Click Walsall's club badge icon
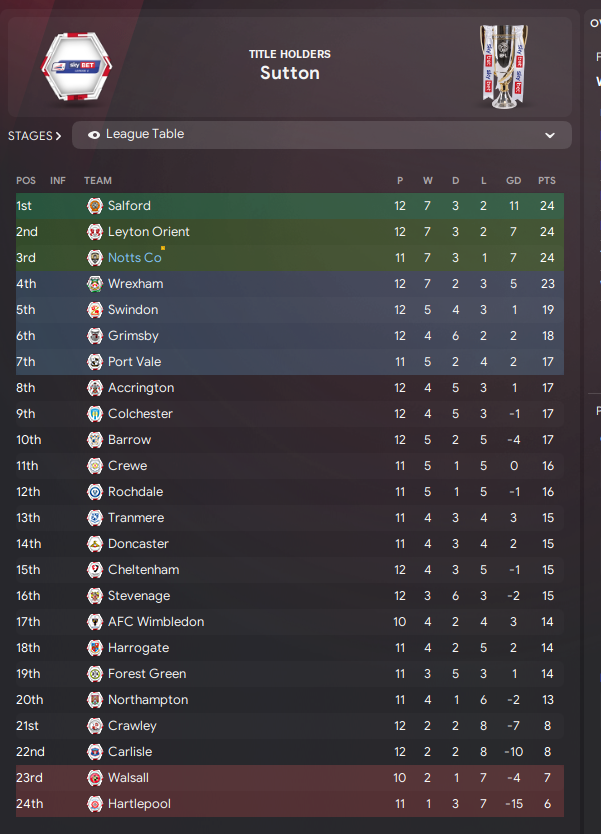Viewport: 601px width, 834px height. point(95,778)
